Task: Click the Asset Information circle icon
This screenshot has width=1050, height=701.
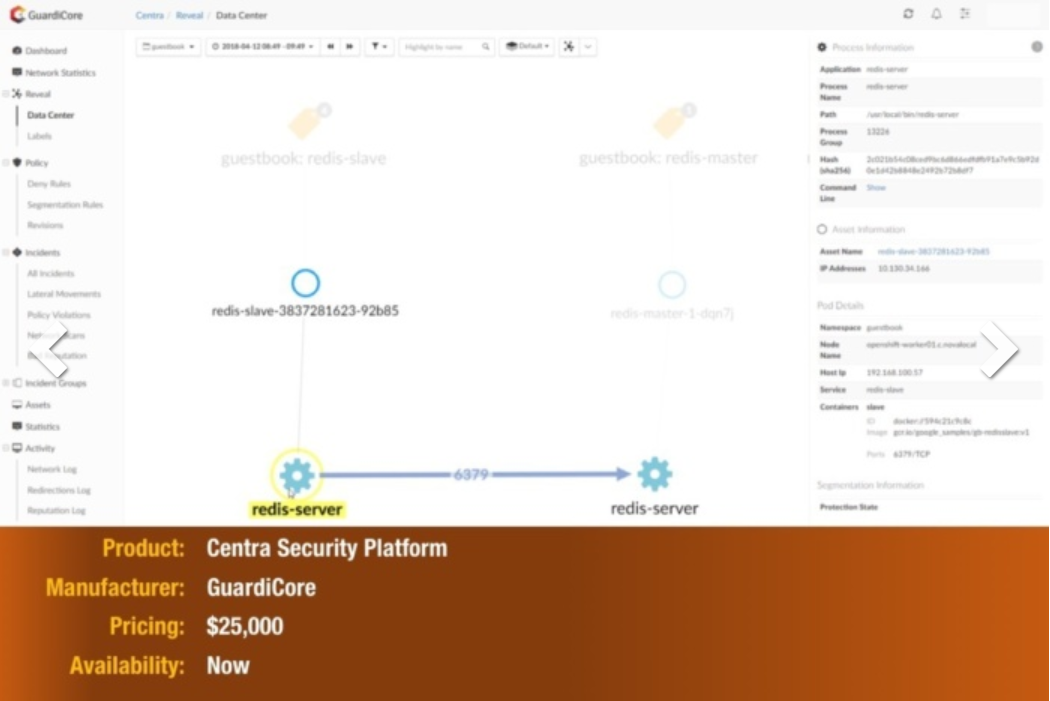Action: [x=822, y=229]
